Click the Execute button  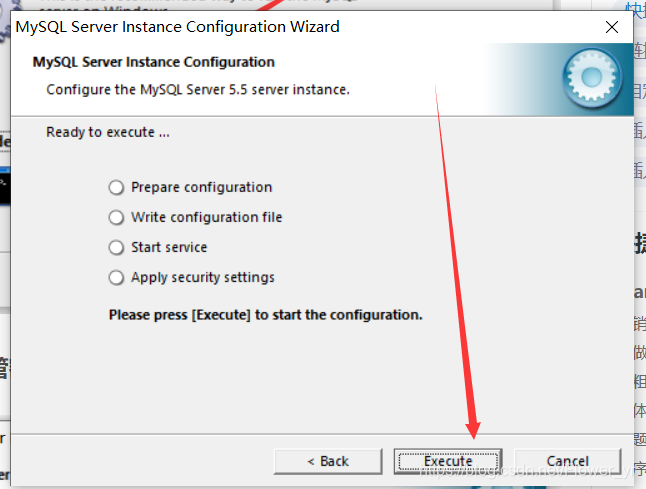point(448,461)
